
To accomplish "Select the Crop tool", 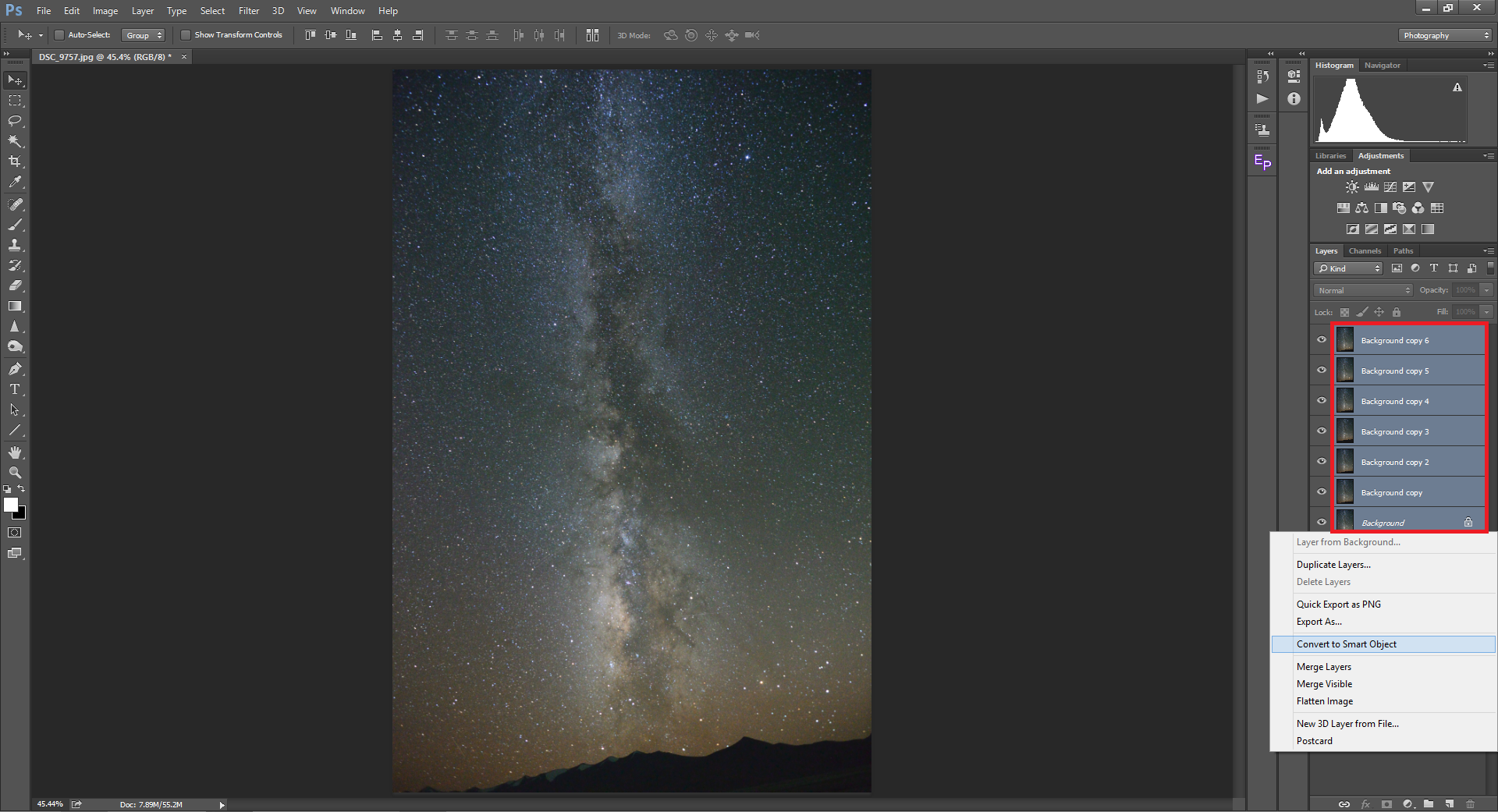I will point(15,161).
